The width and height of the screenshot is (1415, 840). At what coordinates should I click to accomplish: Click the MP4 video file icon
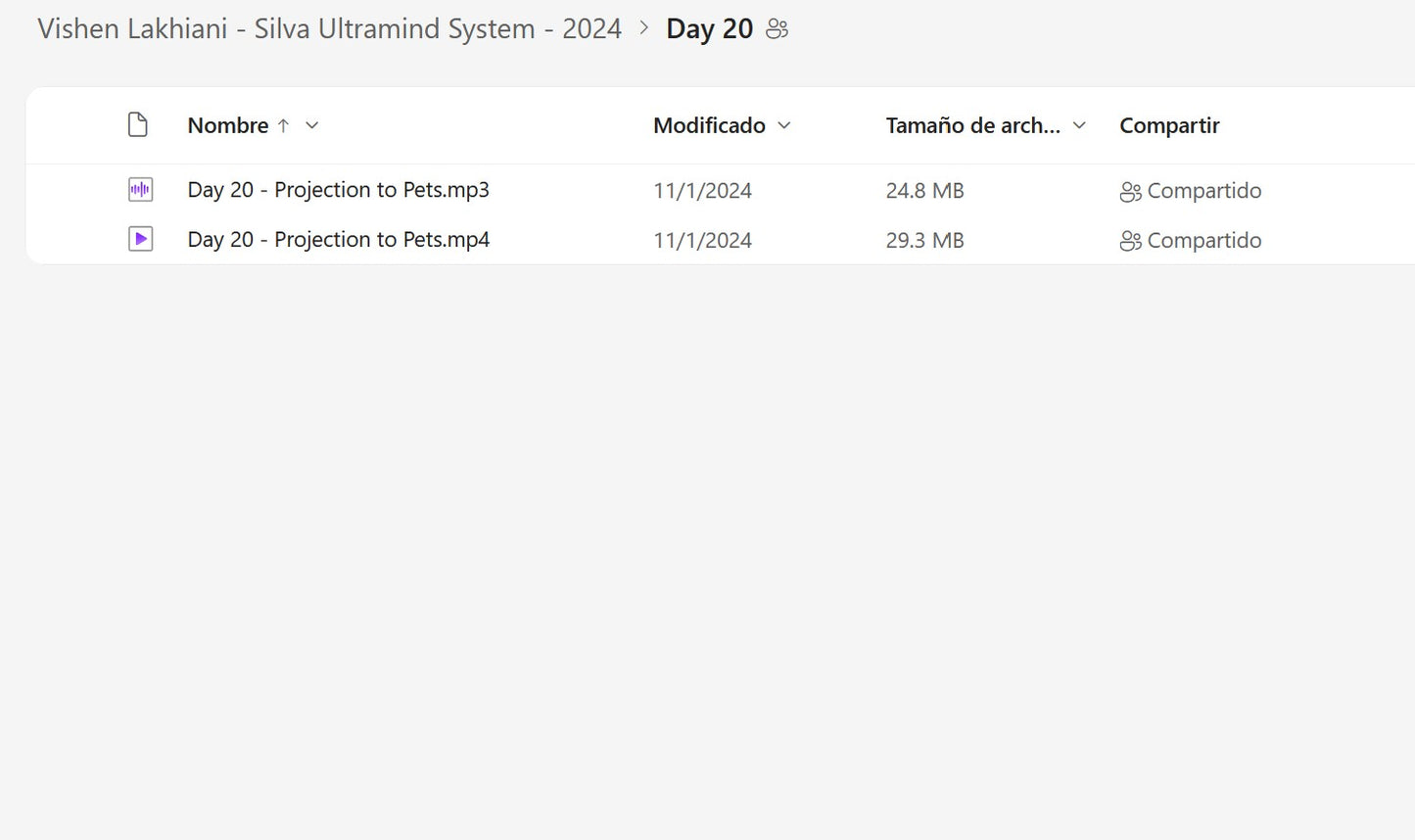pyautogui.click(x=140, y=239)
